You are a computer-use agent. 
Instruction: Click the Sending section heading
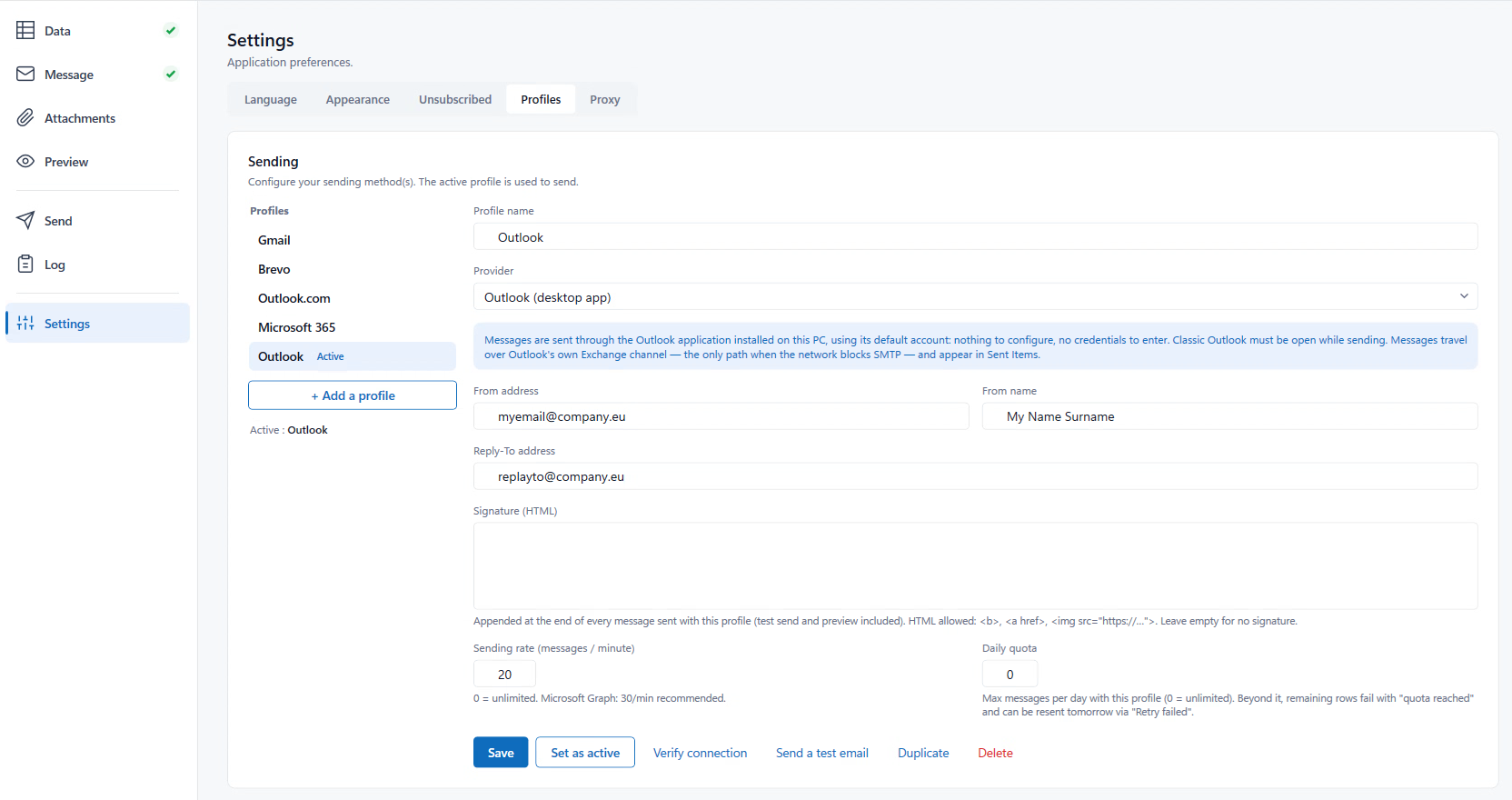(274, 161)
